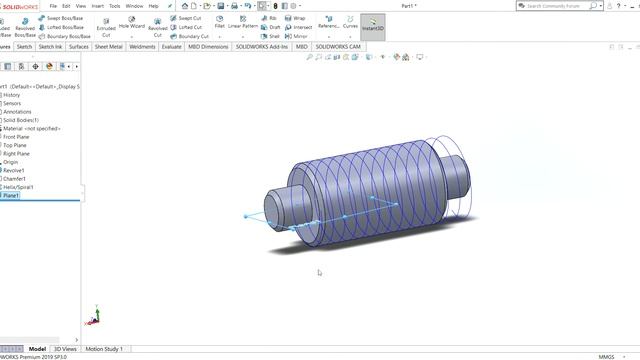
Task: Select Top Plane in the feature tree
Action: [15, 145]
